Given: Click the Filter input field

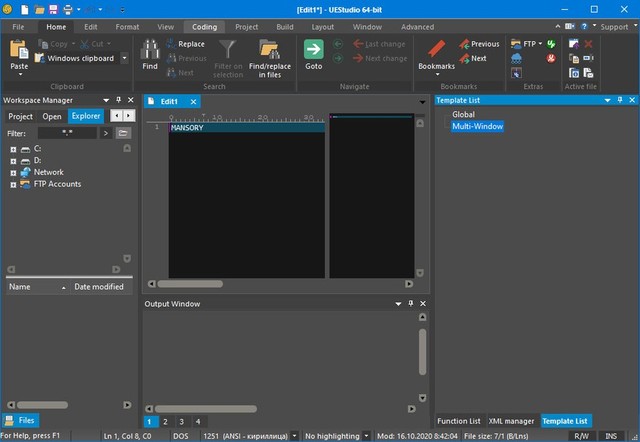Looking at the screenshot, I should 68,132.
